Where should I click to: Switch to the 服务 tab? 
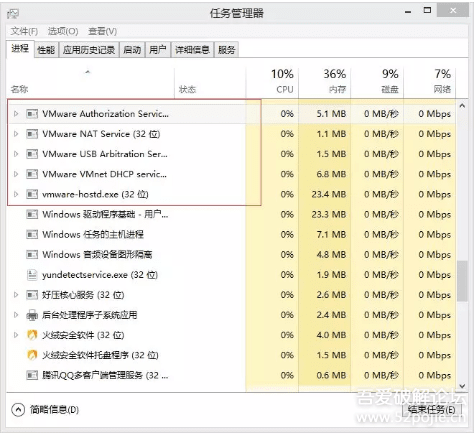[x=226, y=50]
